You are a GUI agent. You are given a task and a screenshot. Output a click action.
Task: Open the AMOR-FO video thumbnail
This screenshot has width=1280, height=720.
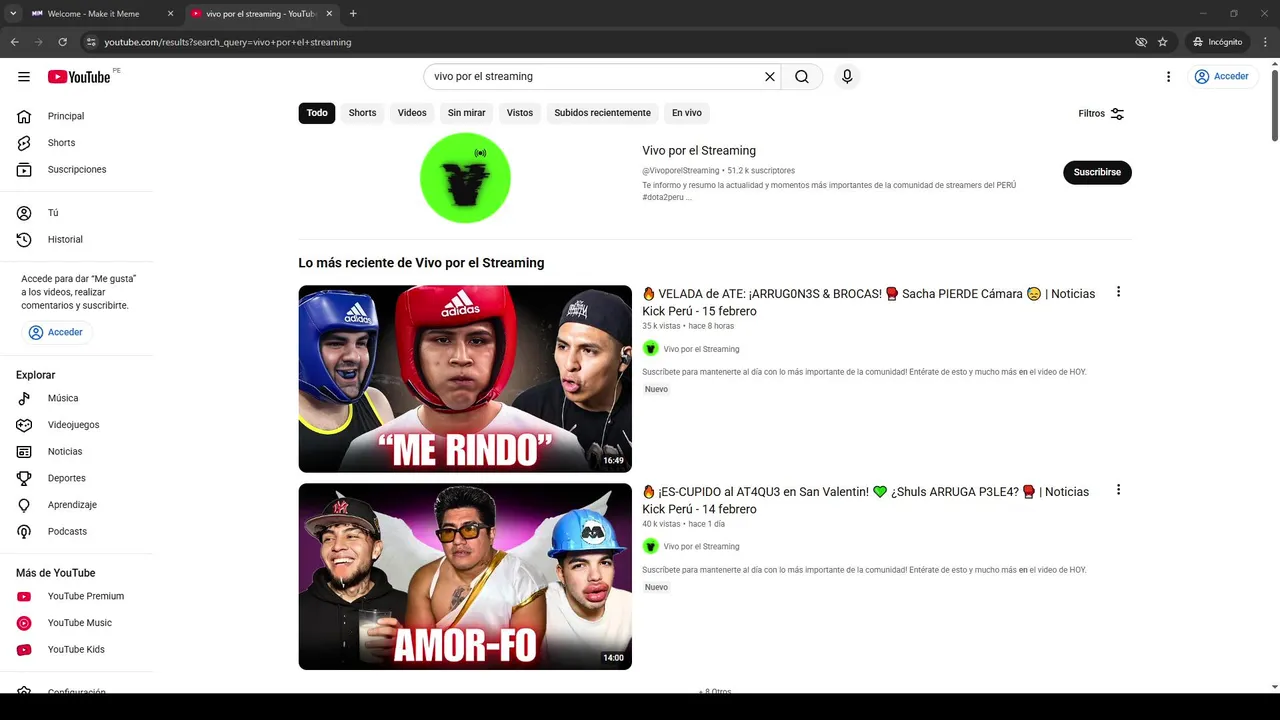[465, 577]
